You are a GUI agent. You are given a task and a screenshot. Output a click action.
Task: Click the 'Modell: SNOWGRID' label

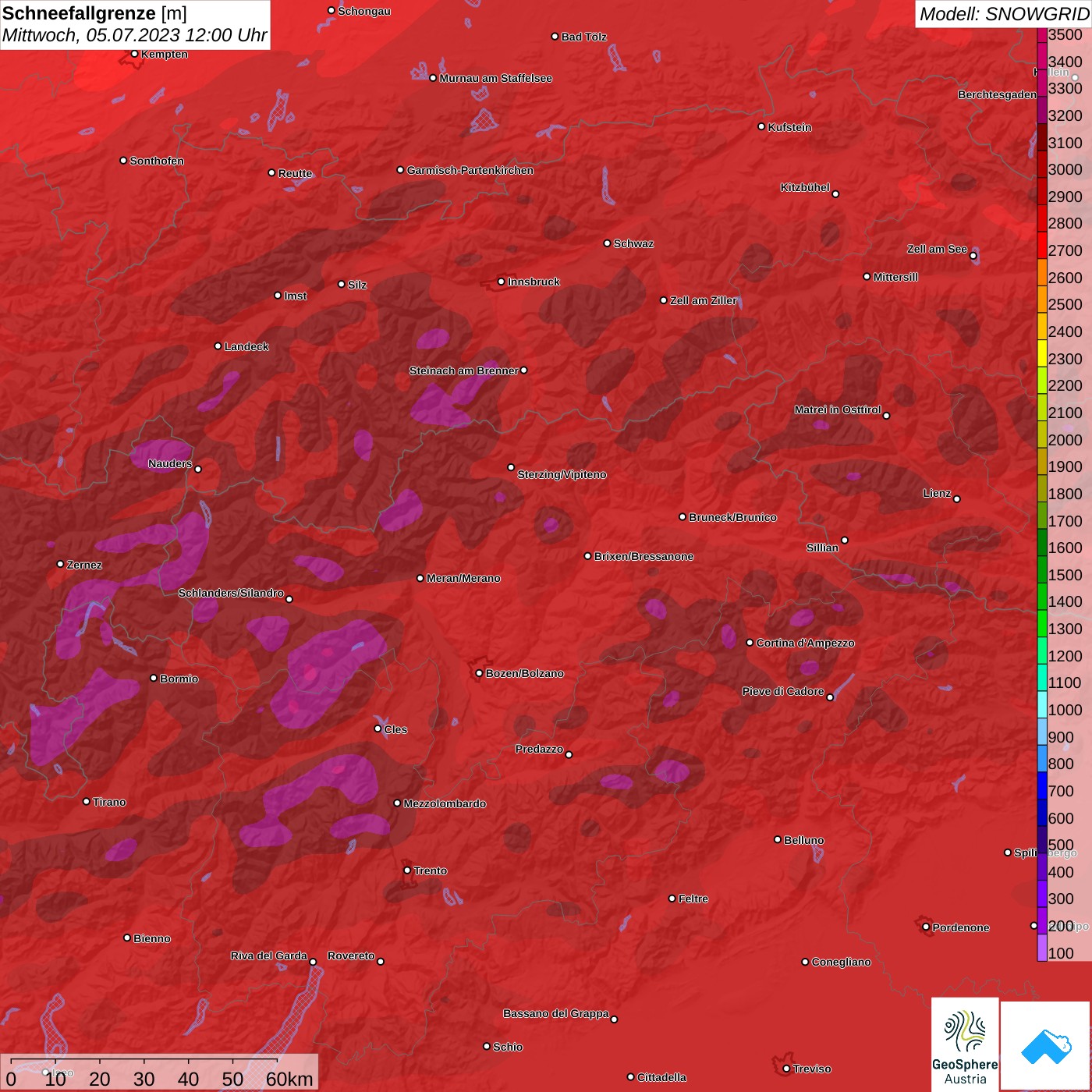click(x=1004, y=13)
